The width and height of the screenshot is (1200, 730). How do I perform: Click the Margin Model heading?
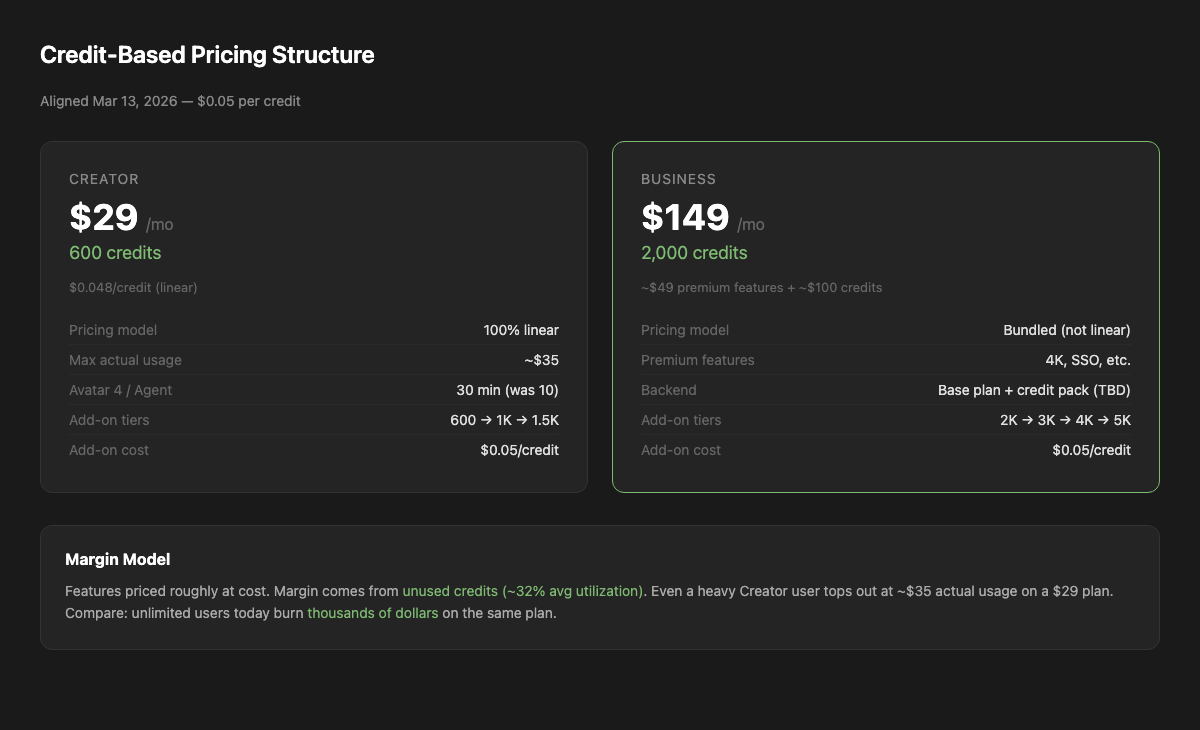[x=117, y=559]
